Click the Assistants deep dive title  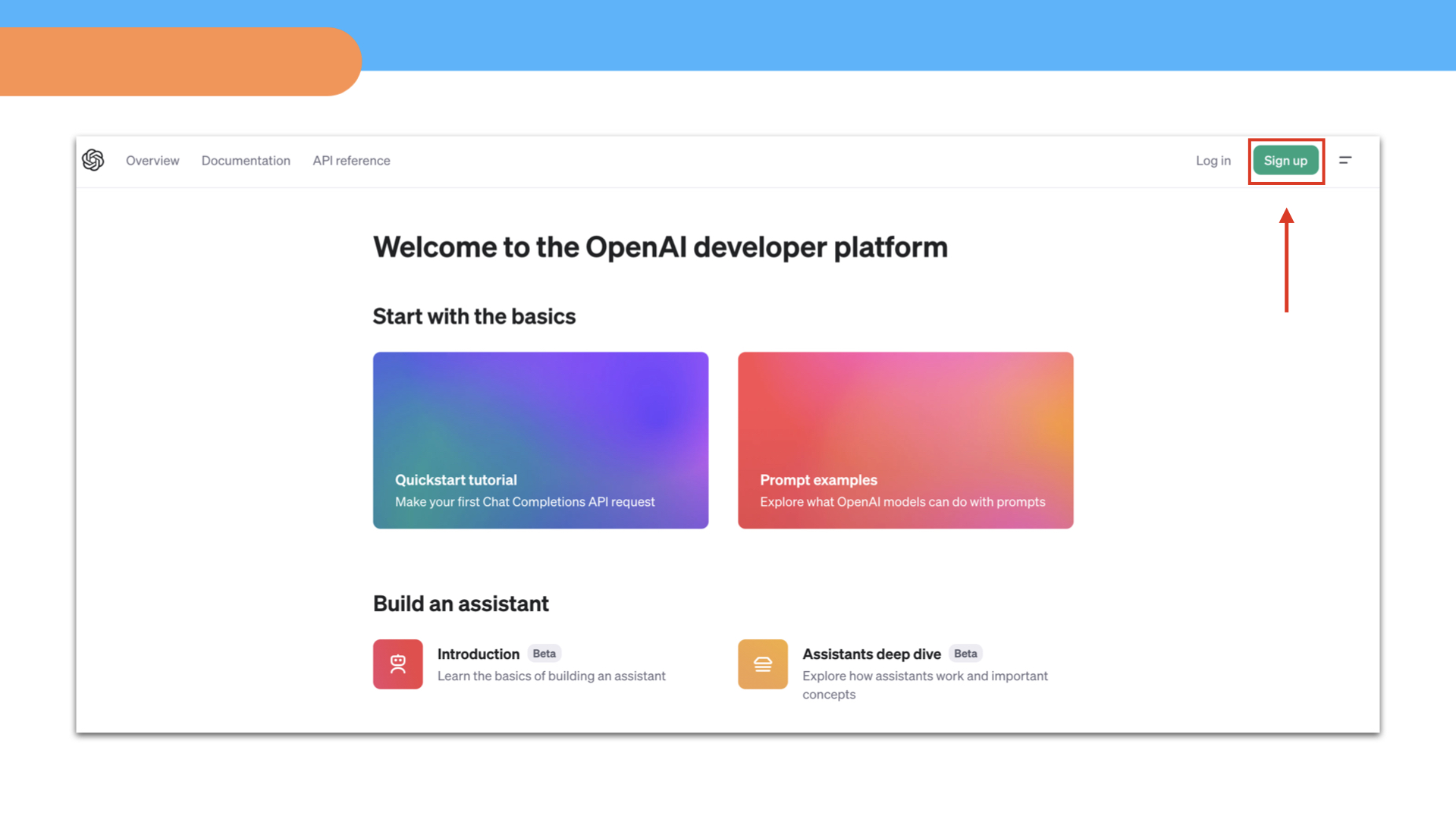[871, 654]
